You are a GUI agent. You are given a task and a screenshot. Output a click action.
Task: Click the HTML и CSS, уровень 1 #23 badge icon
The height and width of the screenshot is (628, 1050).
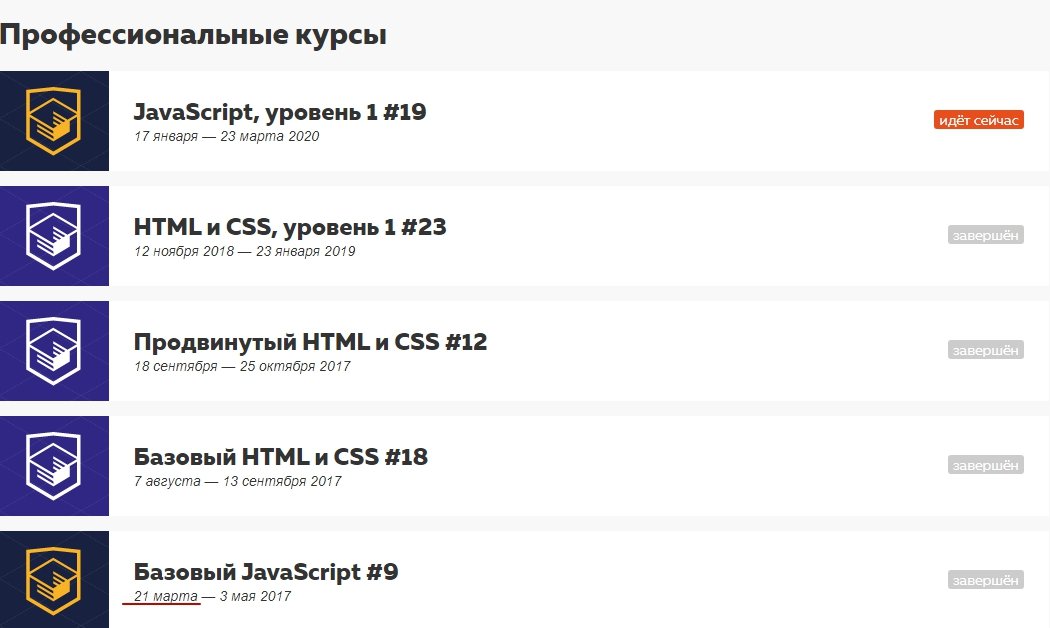point(54,236)
